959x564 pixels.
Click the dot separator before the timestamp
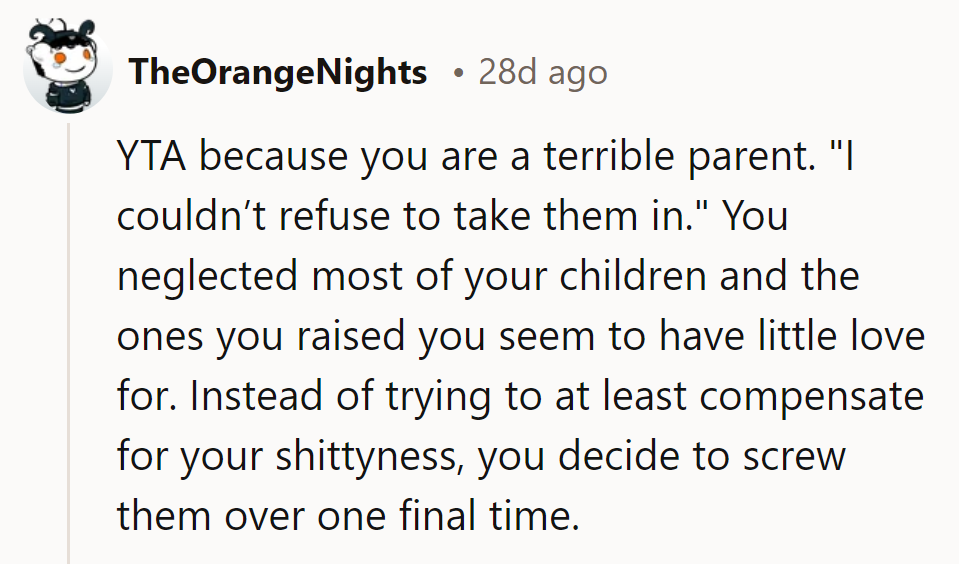click(x=457, y=72)
